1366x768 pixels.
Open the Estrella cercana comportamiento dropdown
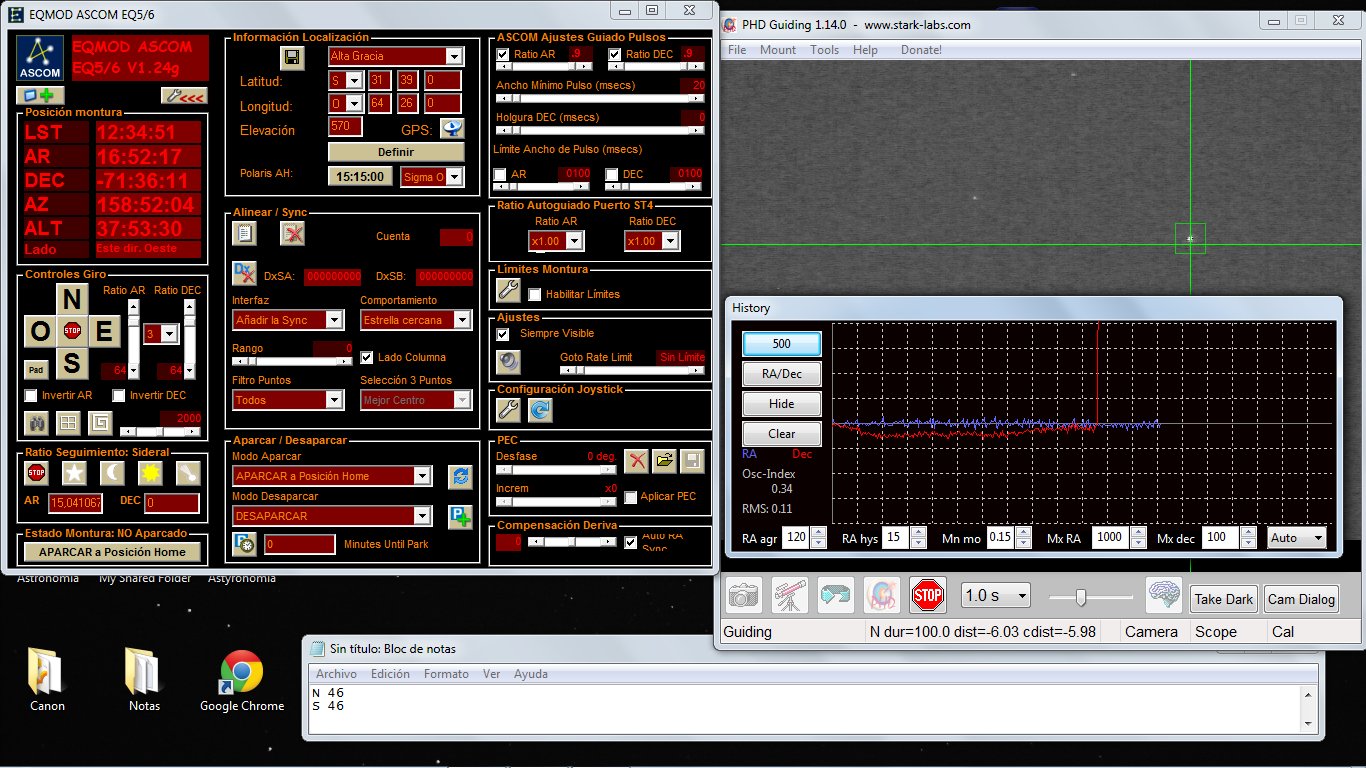(462, 320)
